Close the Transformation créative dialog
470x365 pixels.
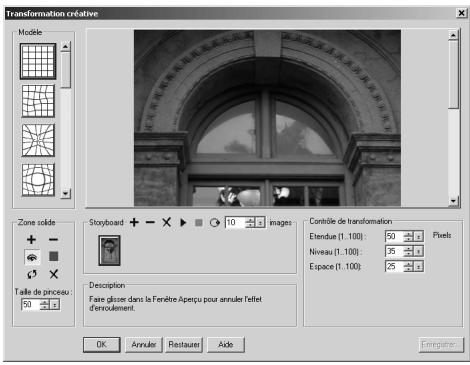coord(461,13)
